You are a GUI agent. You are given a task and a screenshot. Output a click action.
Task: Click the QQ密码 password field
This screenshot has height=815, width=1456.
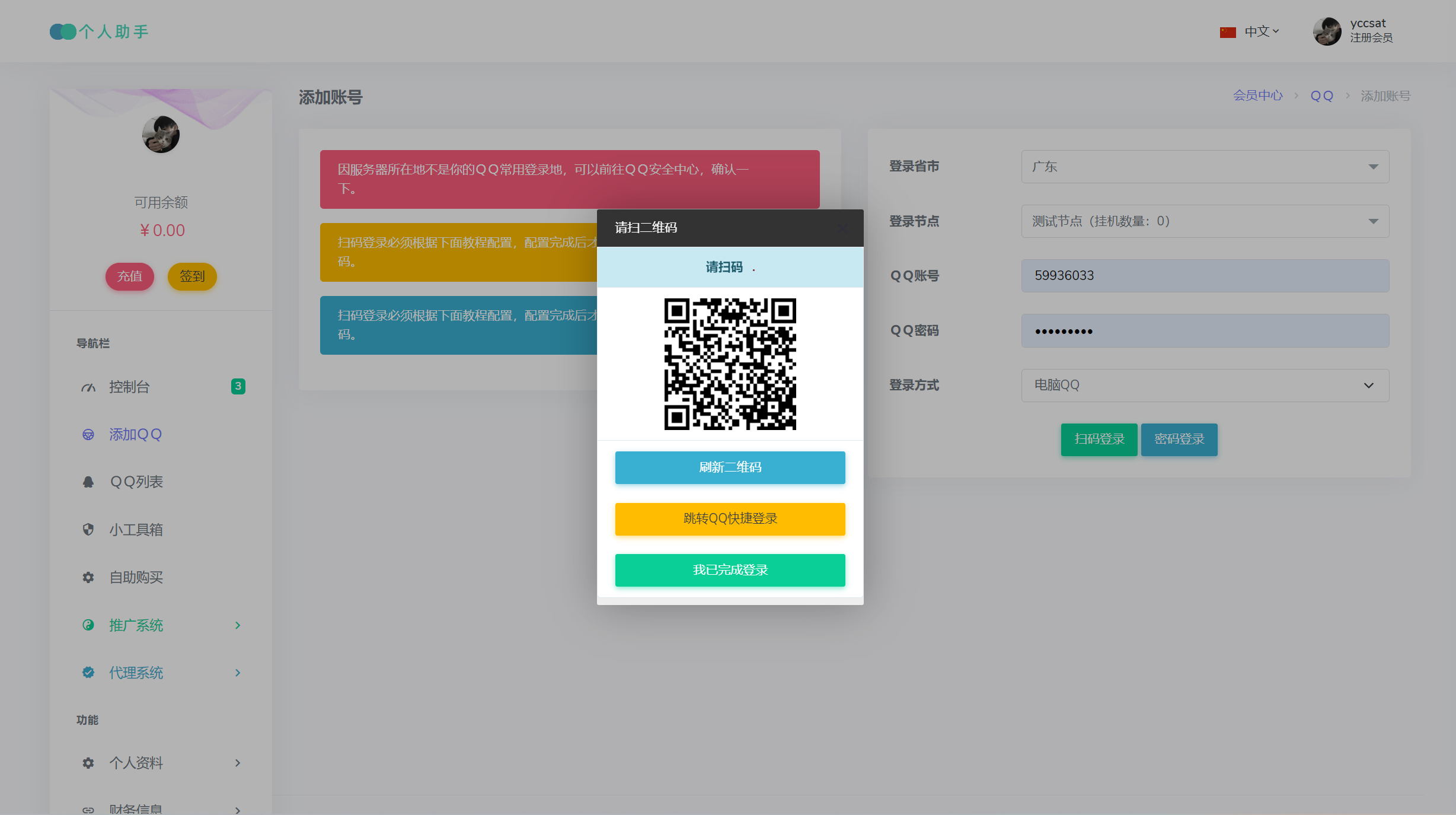tap(1205, 330)
